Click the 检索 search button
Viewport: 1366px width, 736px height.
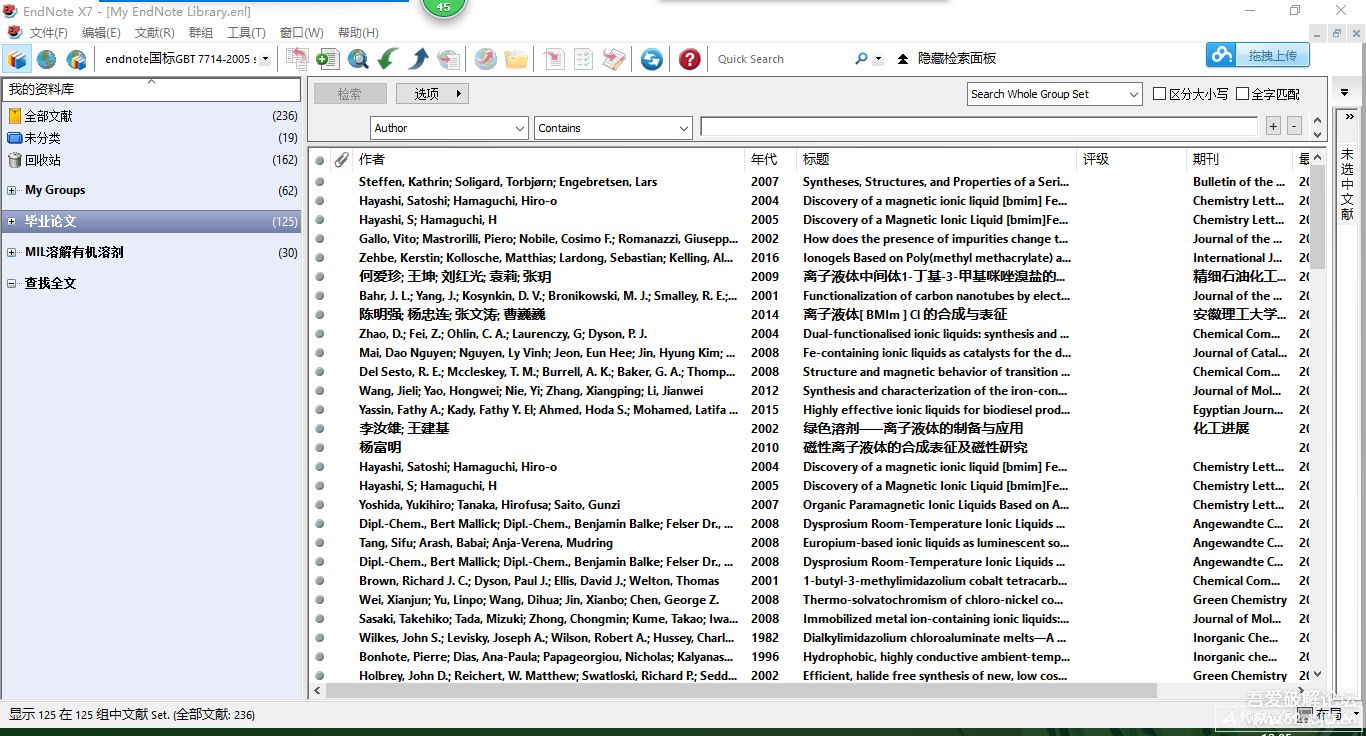tap(350, 94)
